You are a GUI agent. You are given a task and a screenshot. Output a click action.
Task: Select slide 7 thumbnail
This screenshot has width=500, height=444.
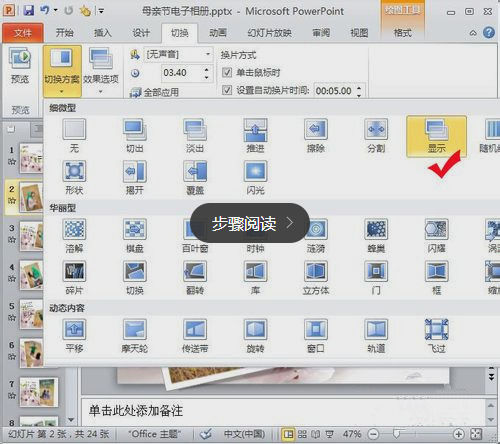39,392
